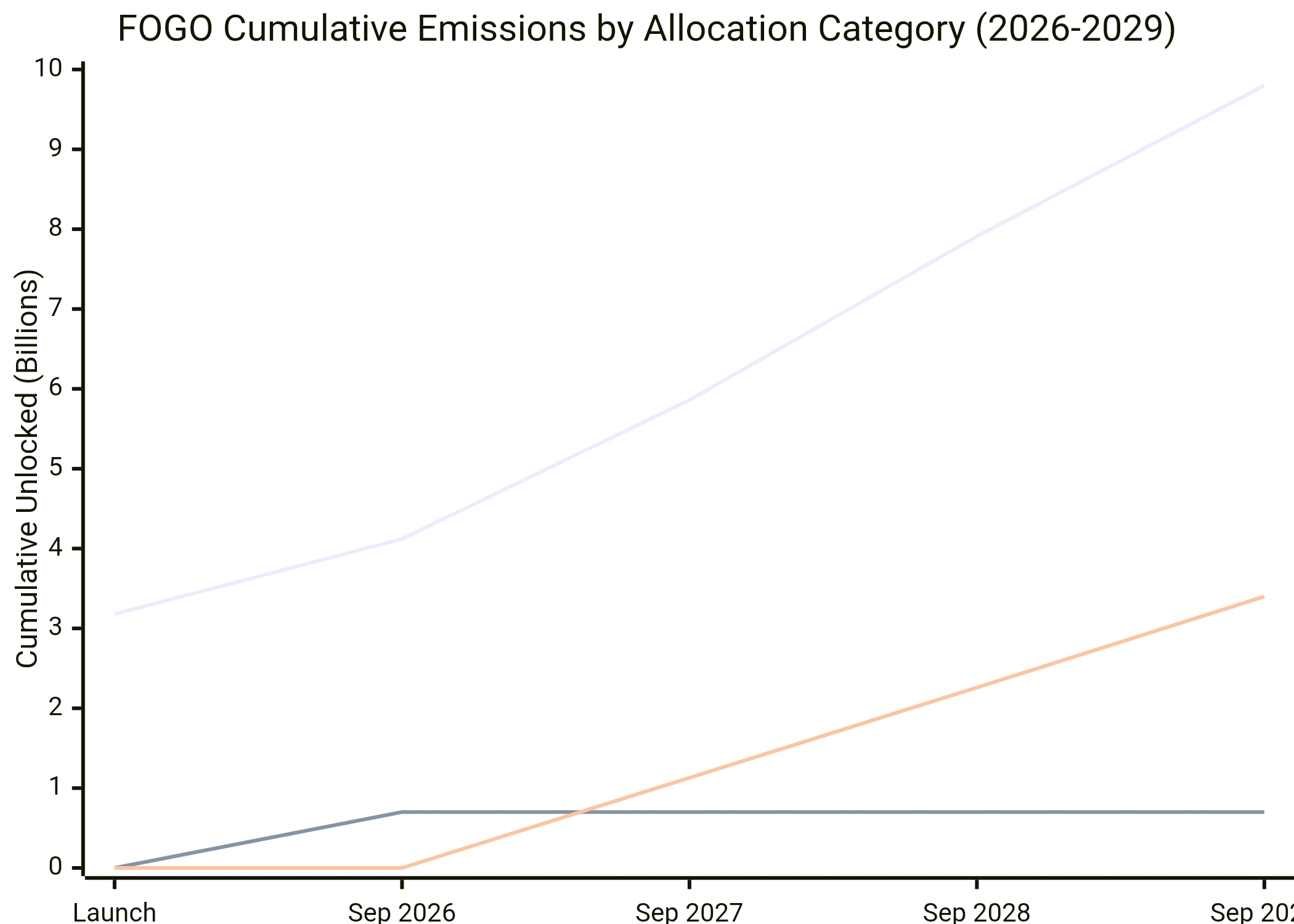Click the y-axis tick label 10
The height and width of the screenshot is (924, 1294).
48,68
